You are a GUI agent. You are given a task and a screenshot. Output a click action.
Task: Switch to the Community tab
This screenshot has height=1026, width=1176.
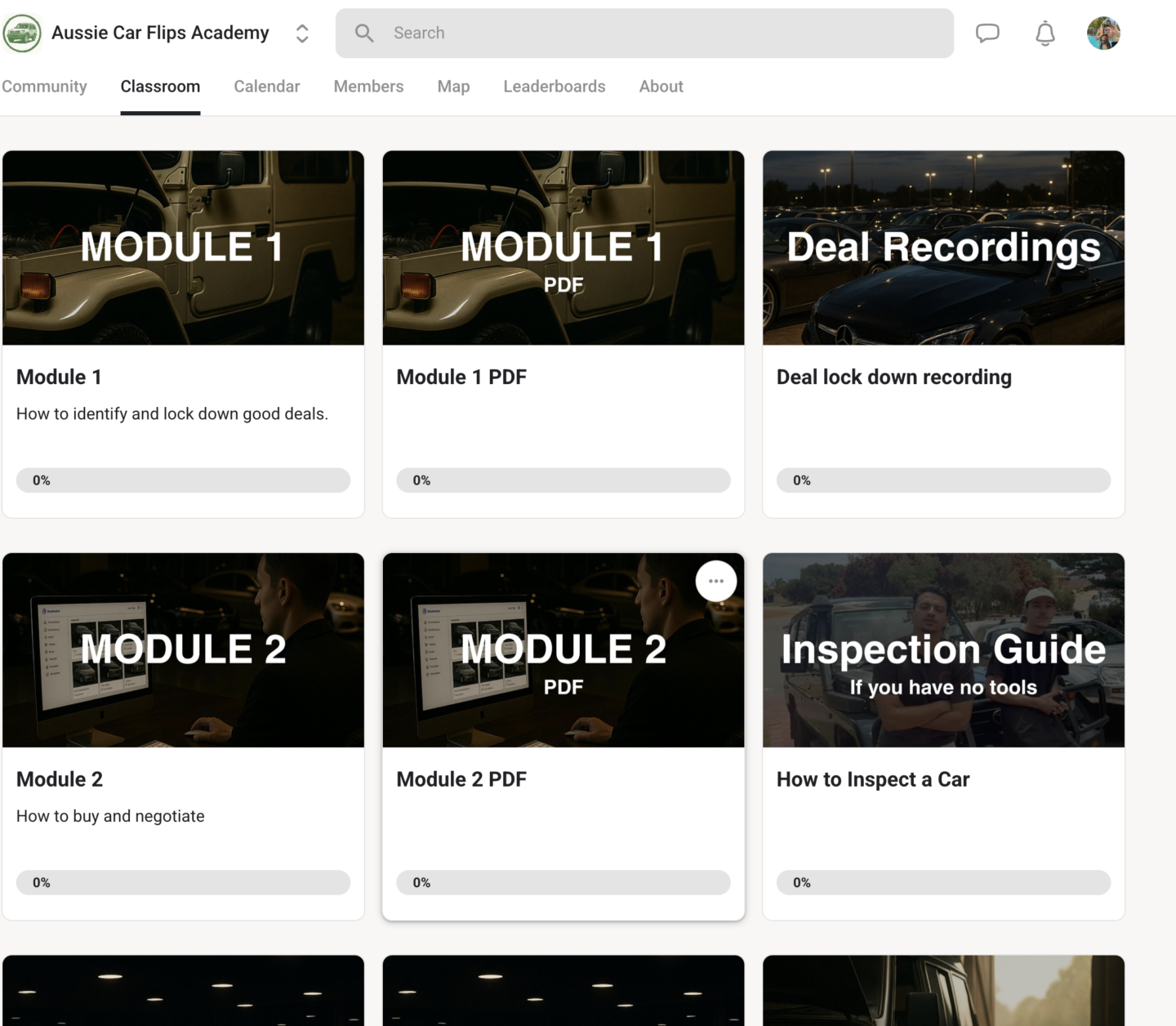pyautogui.click(x=44, y=87)
